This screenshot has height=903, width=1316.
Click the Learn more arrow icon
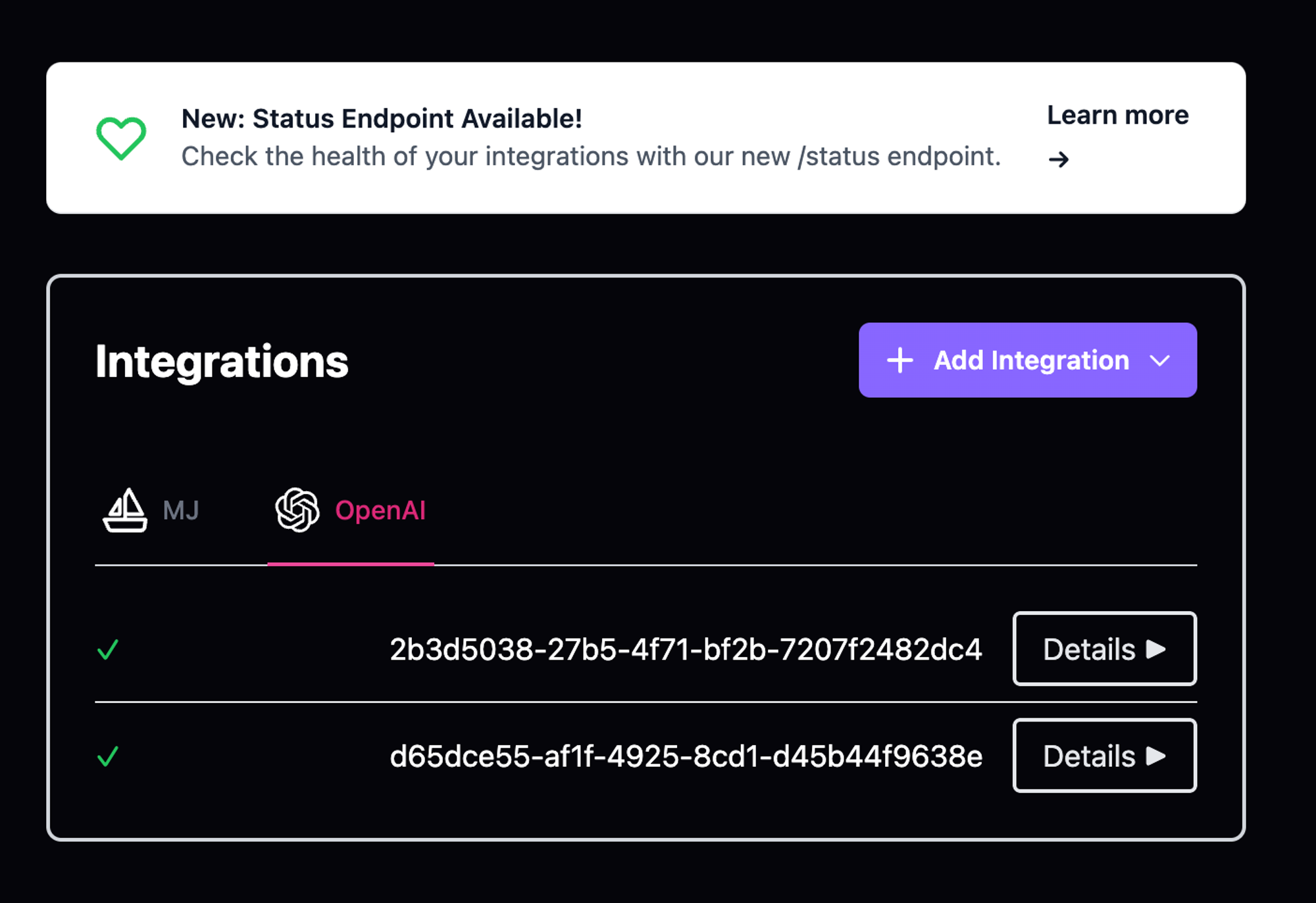(1059, 160)
